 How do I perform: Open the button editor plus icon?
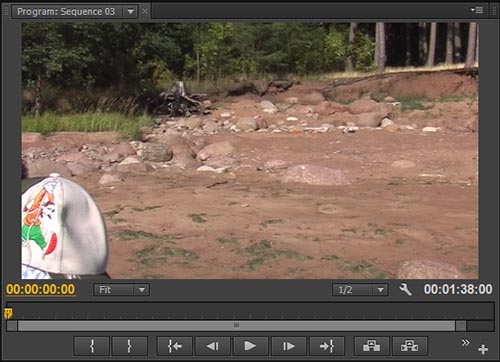(x=483, y=349)
